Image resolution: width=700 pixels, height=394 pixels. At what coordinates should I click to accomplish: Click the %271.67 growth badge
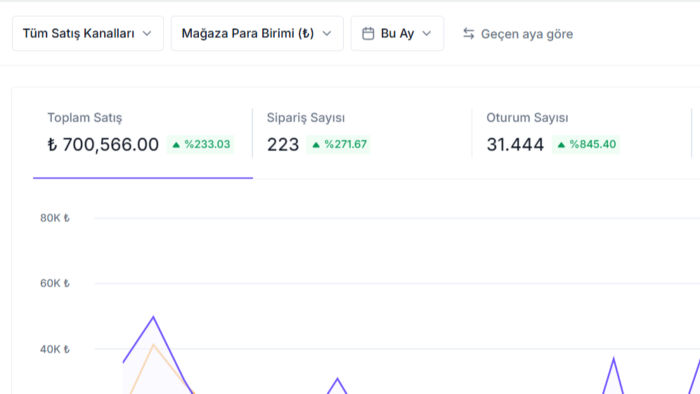[338, 145]
